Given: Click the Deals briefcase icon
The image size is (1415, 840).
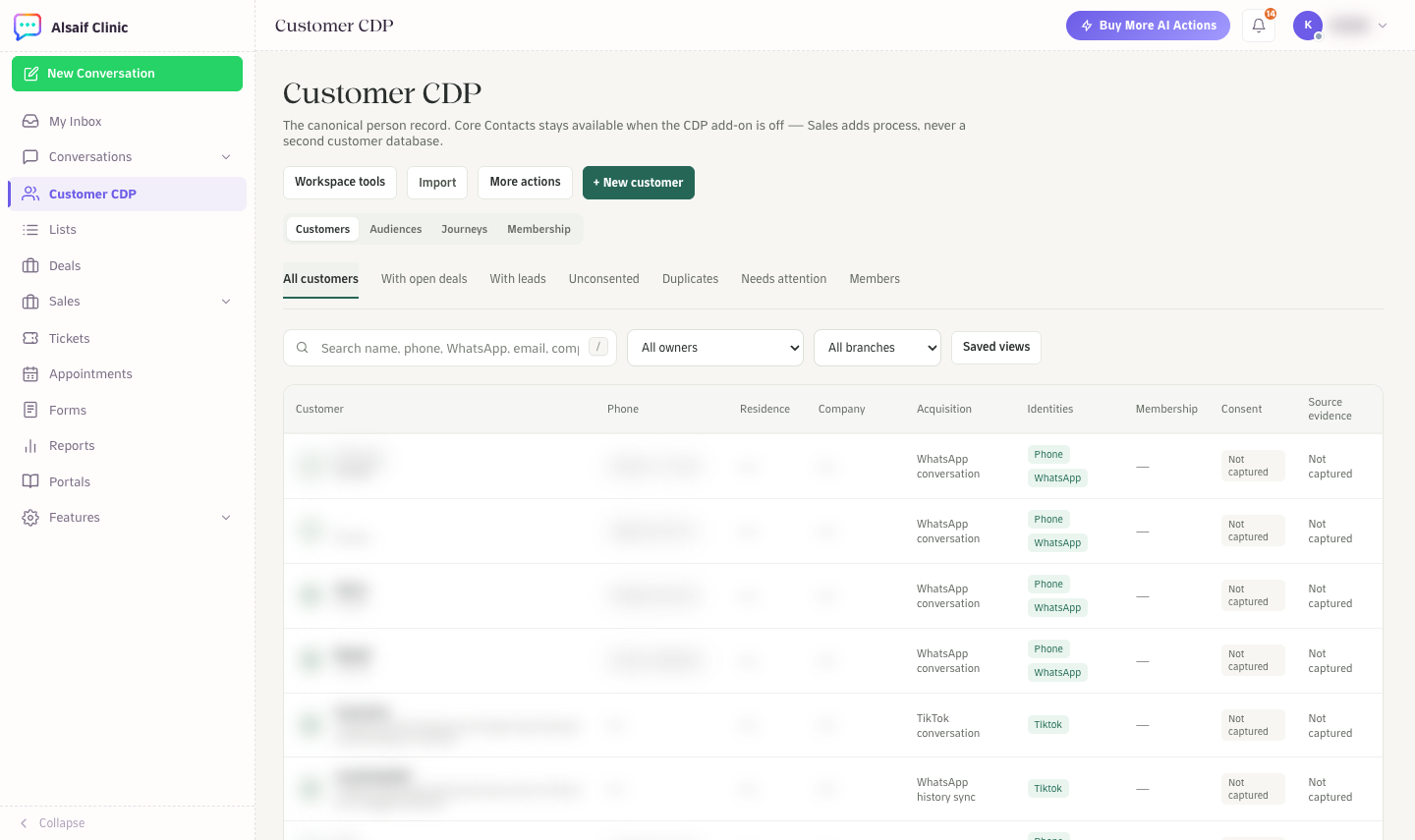Looking at the screenshot, I should (x=30, y=265).
